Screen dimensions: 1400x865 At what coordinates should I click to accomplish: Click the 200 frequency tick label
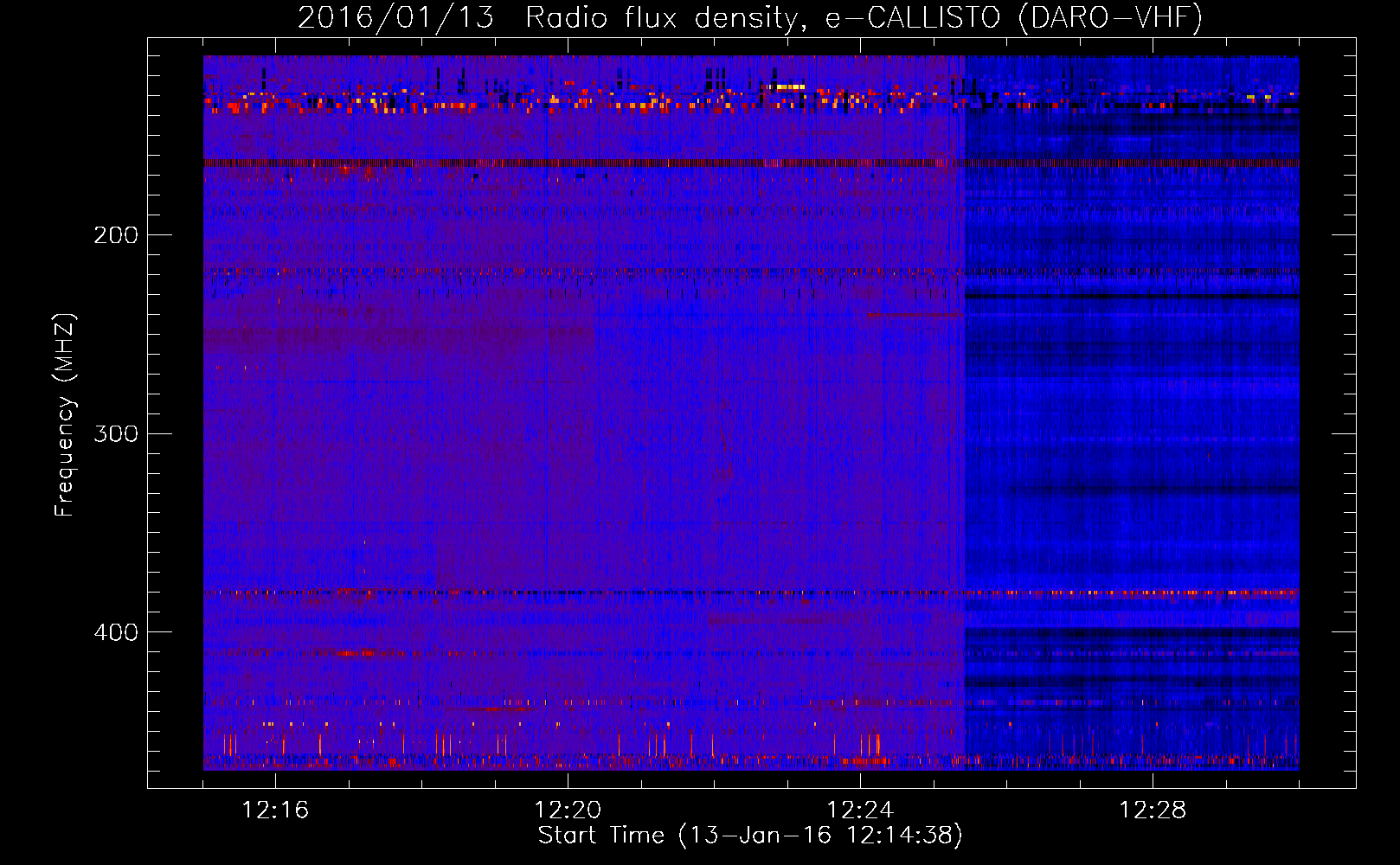[116, 235]
